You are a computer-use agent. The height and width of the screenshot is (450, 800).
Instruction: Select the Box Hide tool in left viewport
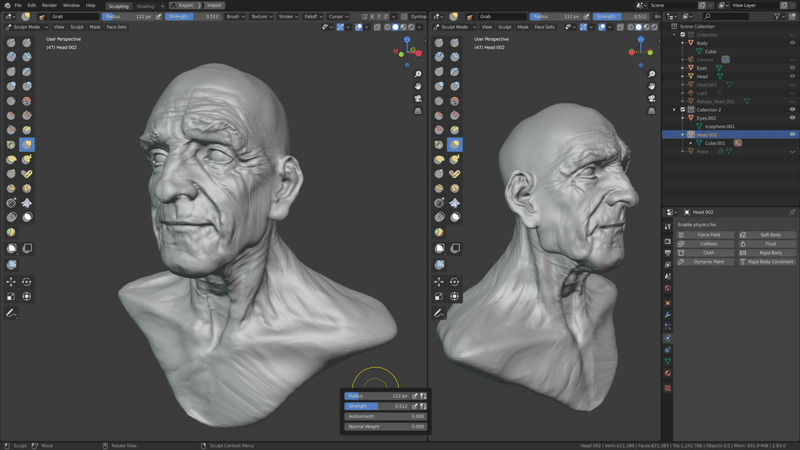pos(27,248)
